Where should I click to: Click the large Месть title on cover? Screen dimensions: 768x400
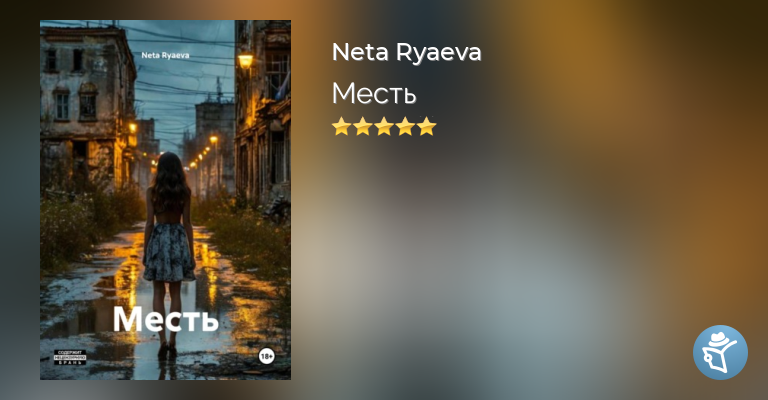tap(166, 319)
